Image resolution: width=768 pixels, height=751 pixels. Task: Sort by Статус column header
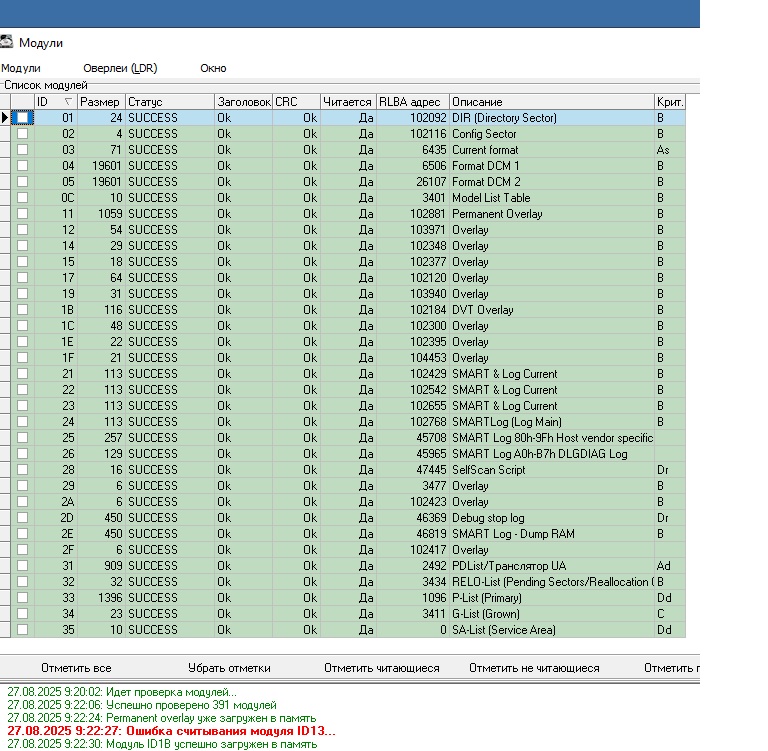(x=169, y=102)
